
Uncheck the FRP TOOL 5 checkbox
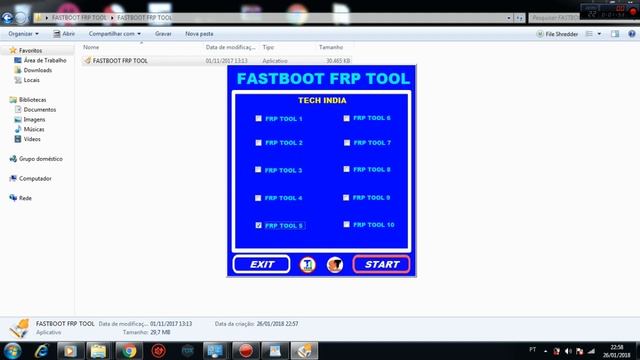pos(258,225)
